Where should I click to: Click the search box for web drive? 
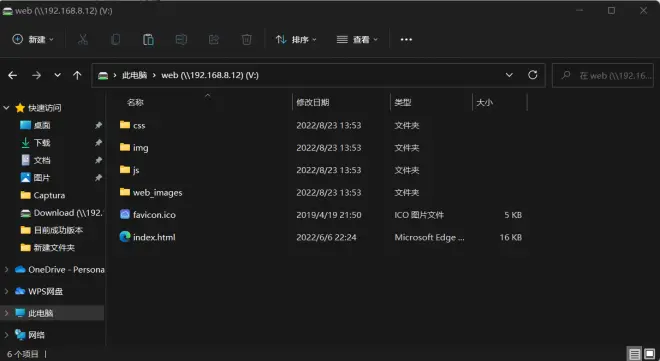(x=603, y=75)
